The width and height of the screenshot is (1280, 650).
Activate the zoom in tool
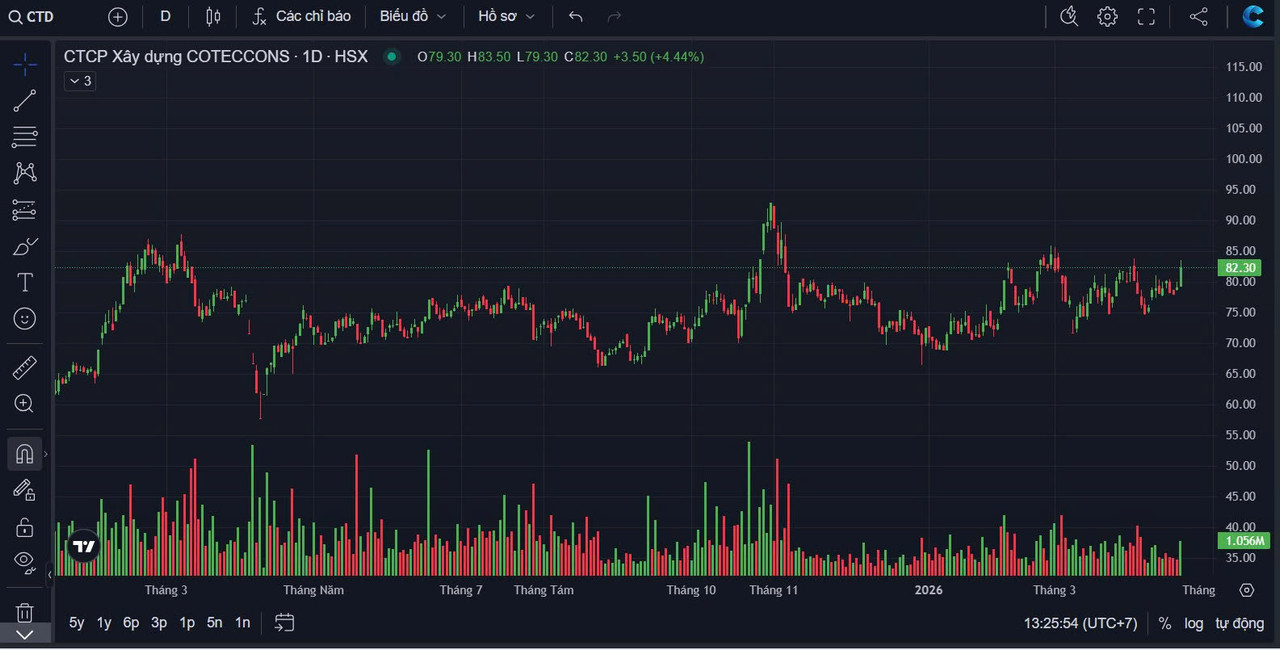[x=25, y=404]
